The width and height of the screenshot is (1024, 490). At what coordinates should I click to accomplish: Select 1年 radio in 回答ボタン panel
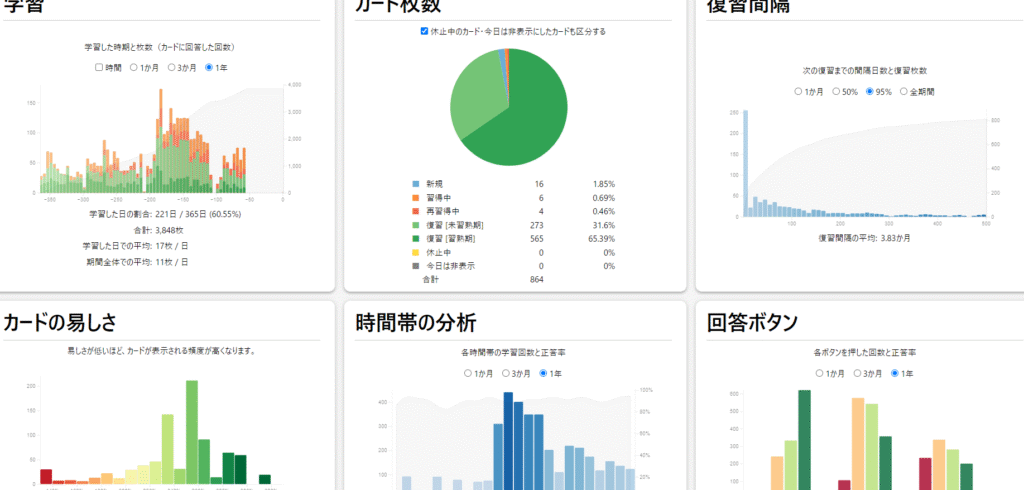(x=895, y=373)
